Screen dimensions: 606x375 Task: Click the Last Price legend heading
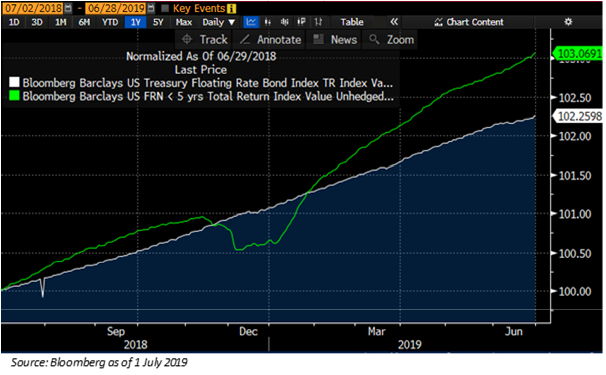[x=201, y=70]
